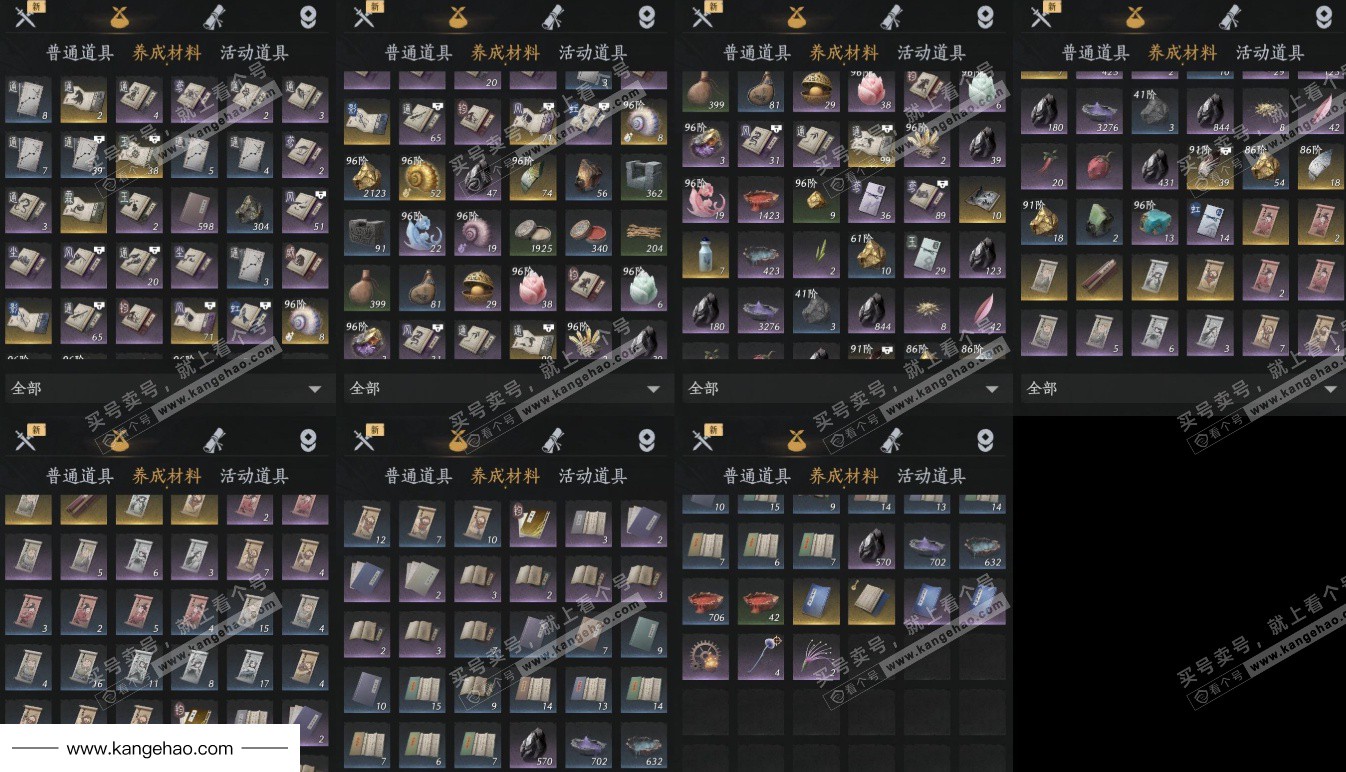Select the dark ore item showing 304
This screenshot has width=1346, height=772.
click(x=250, y=210)
